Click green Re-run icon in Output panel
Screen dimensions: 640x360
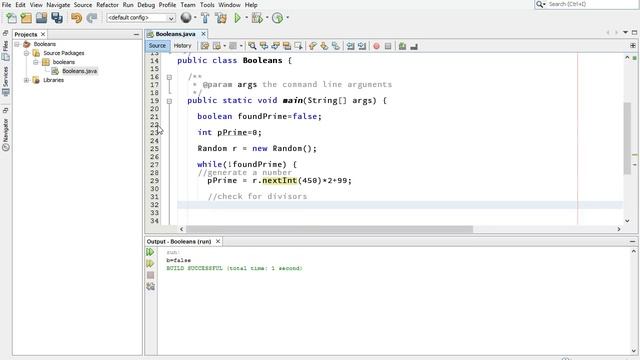[x=150, y=252]
